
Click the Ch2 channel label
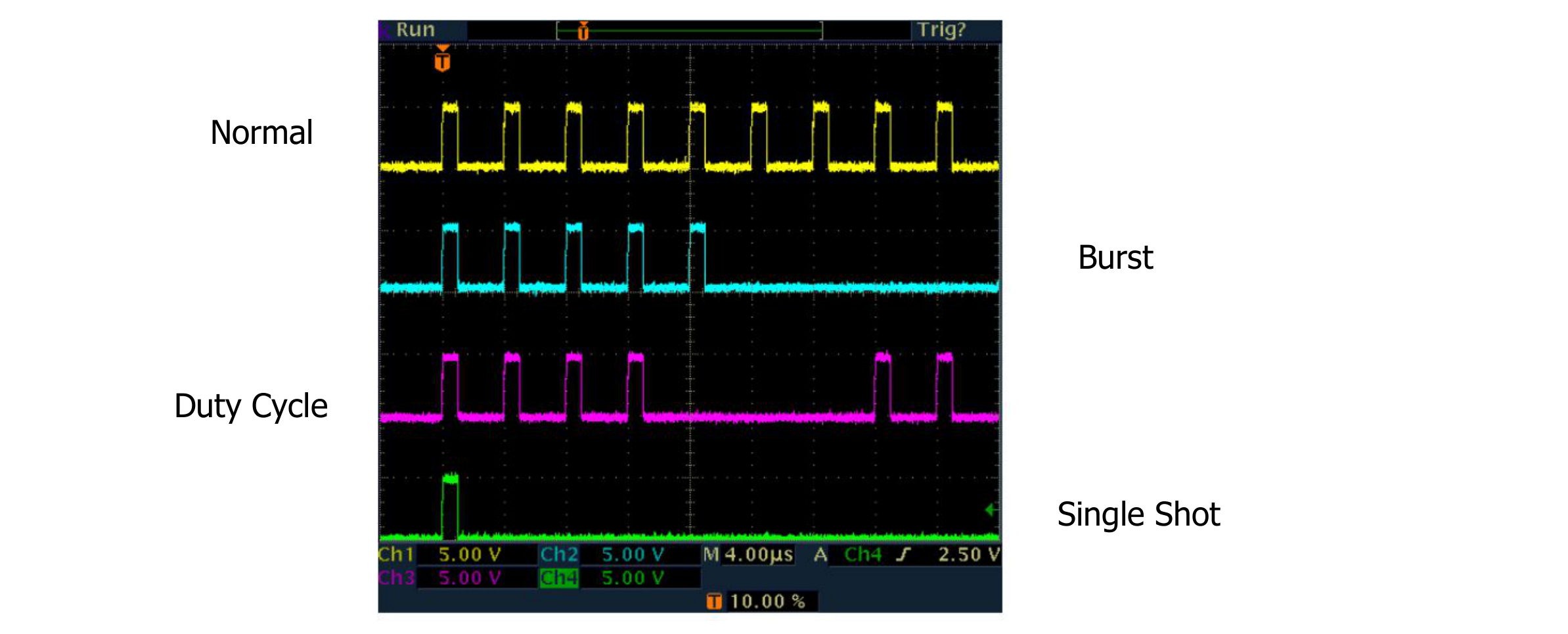pos(559,555)
